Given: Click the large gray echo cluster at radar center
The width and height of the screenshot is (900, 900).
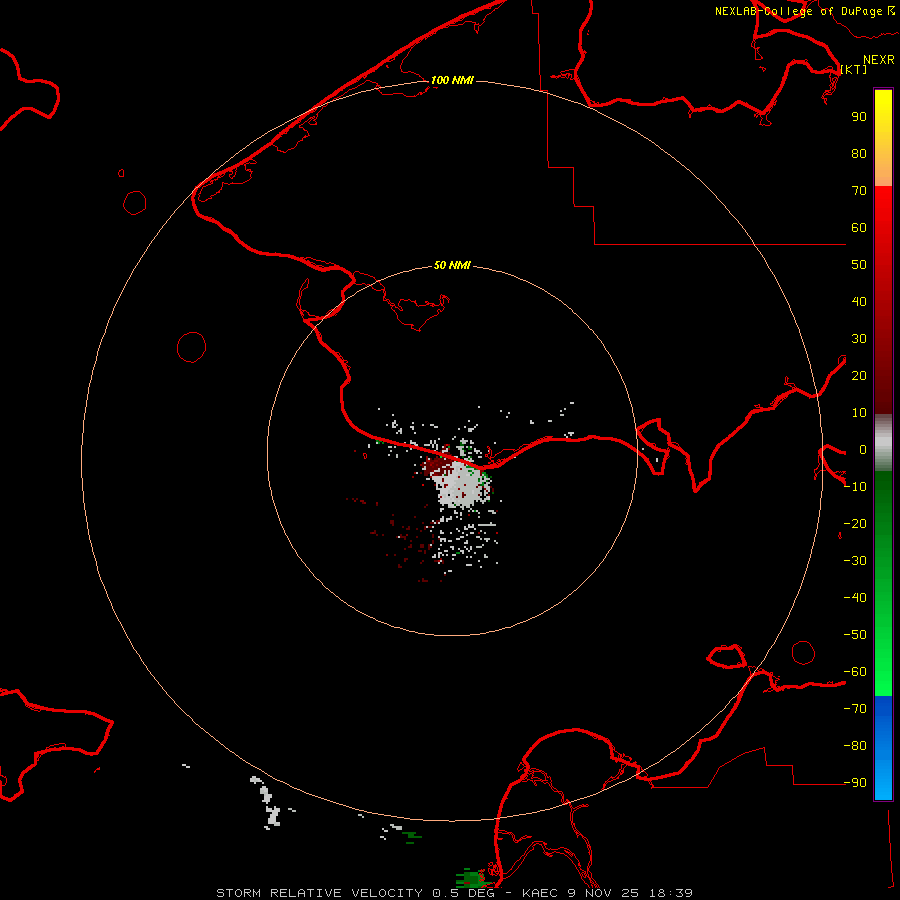Looking at the screenshot, I should pos(459,486).
